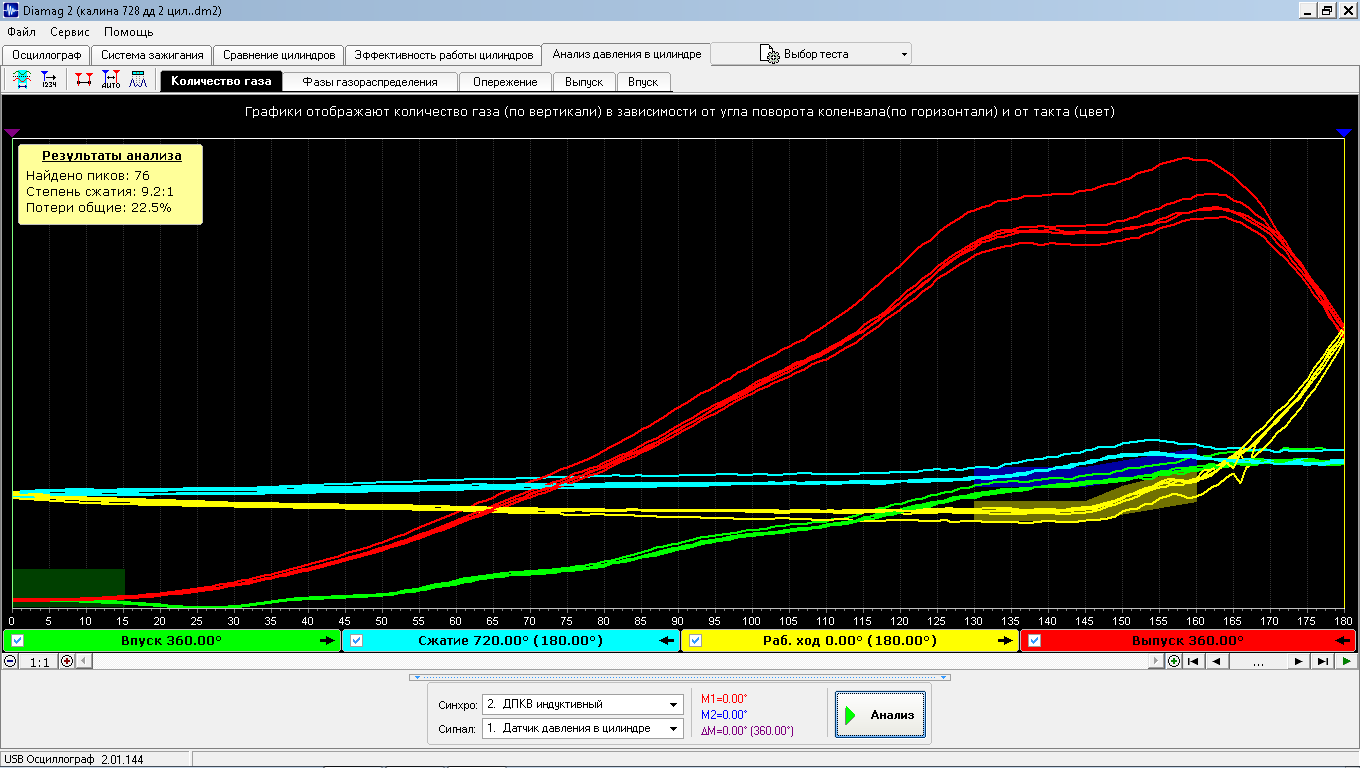Click the Анализ button
Image resolution: width=1360 pixels, height=768 pixels.
pyautogui.click(x=880, y=715)
